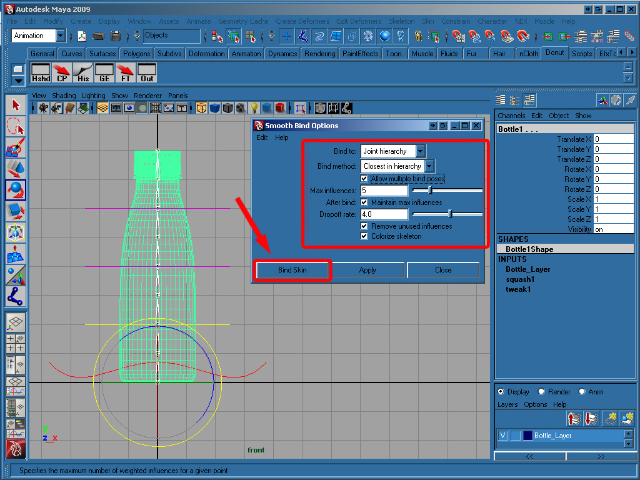Choose the Paint Selection tool
Viewport: 640px width, 480px height.
[15, 147]
